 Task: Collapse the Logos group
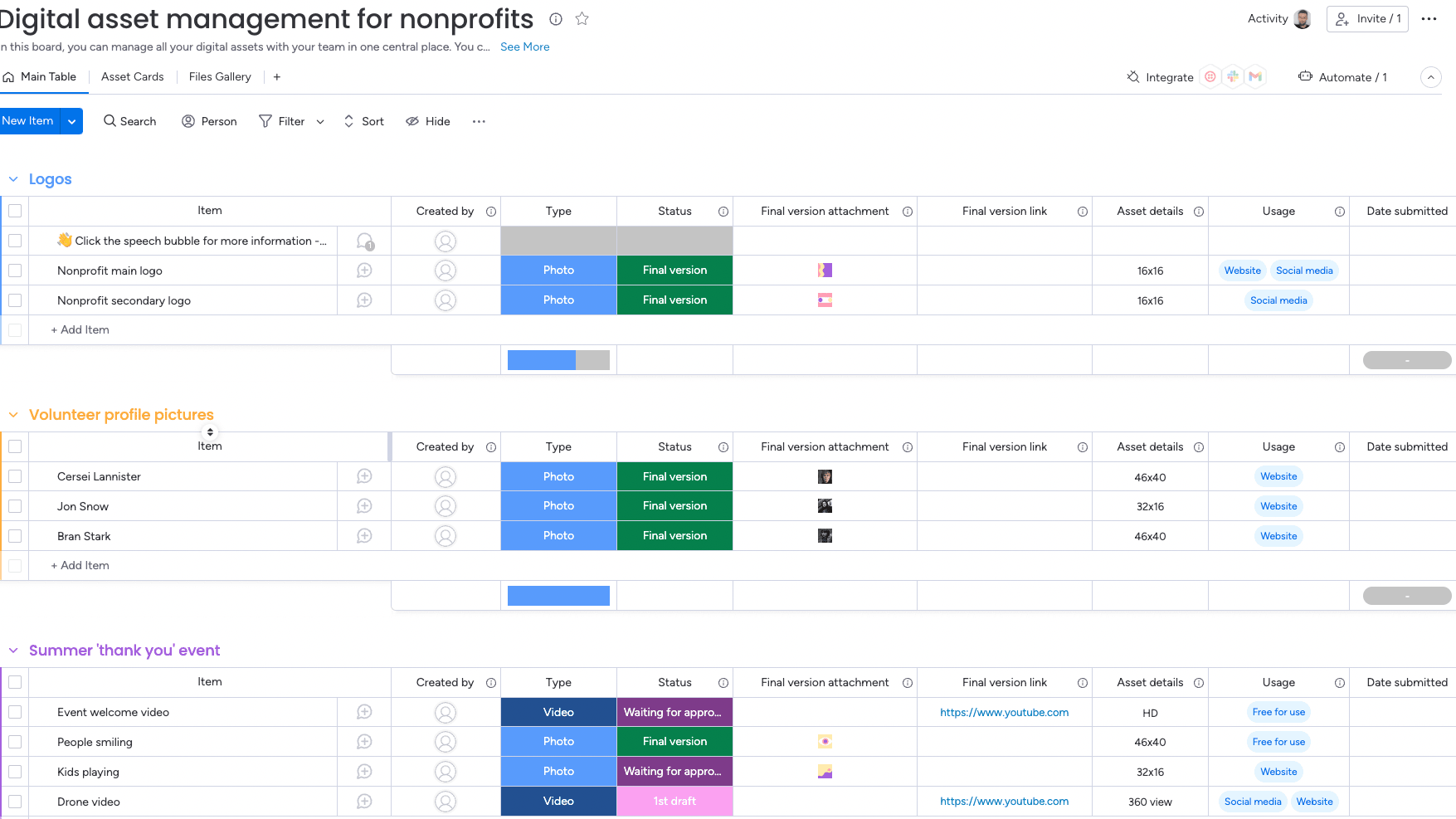click(12, 178)
